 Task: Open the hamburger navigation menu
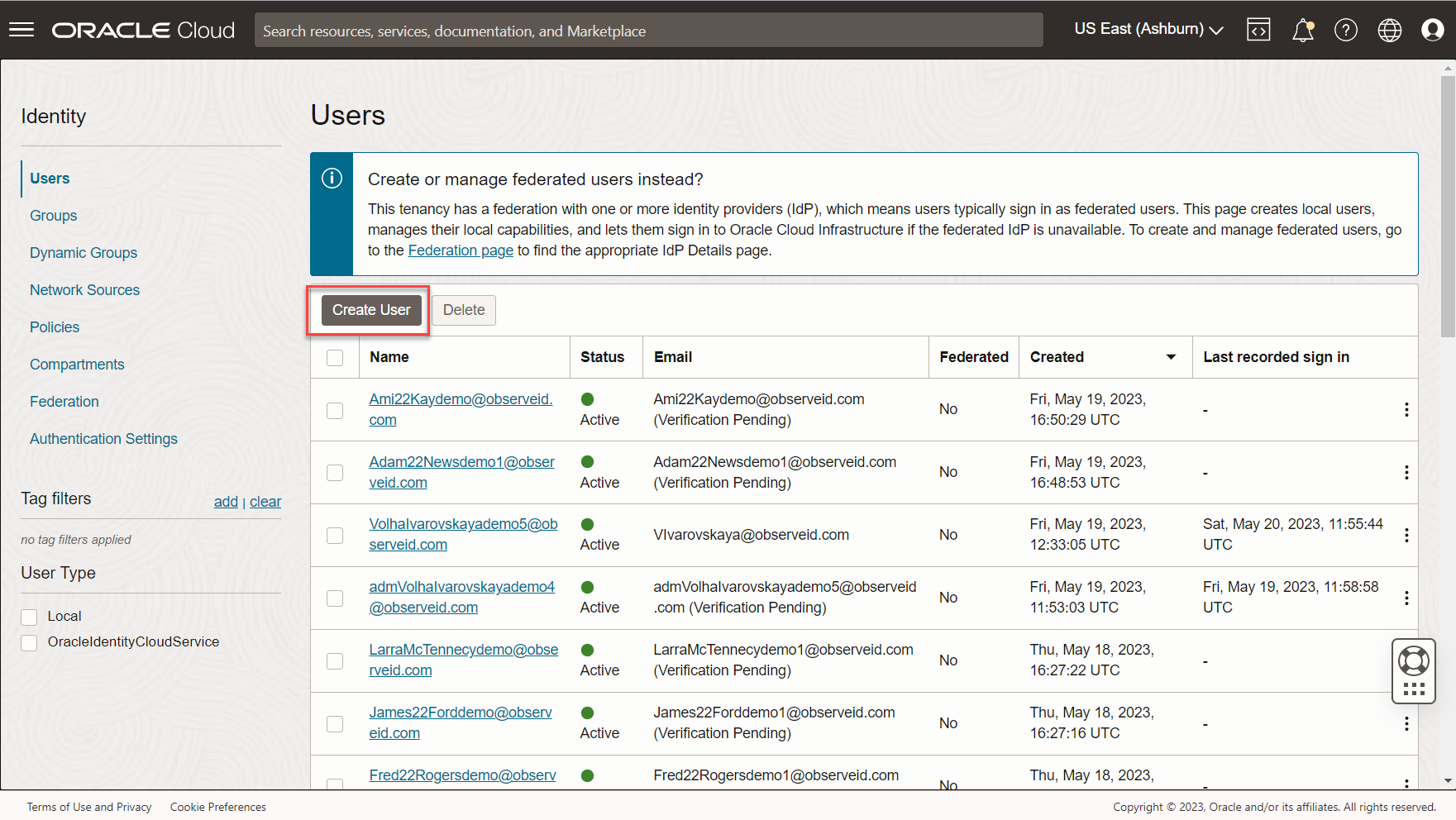[x=21, y=31]
